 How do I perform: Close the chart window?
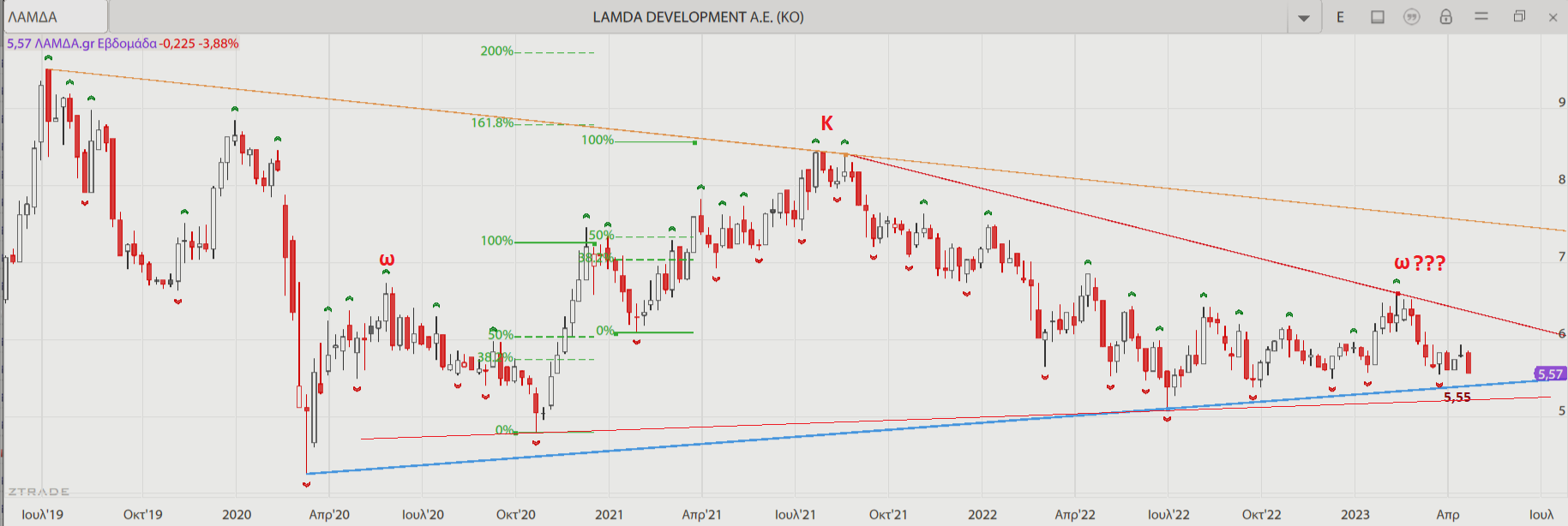(x=1553, y=17)
